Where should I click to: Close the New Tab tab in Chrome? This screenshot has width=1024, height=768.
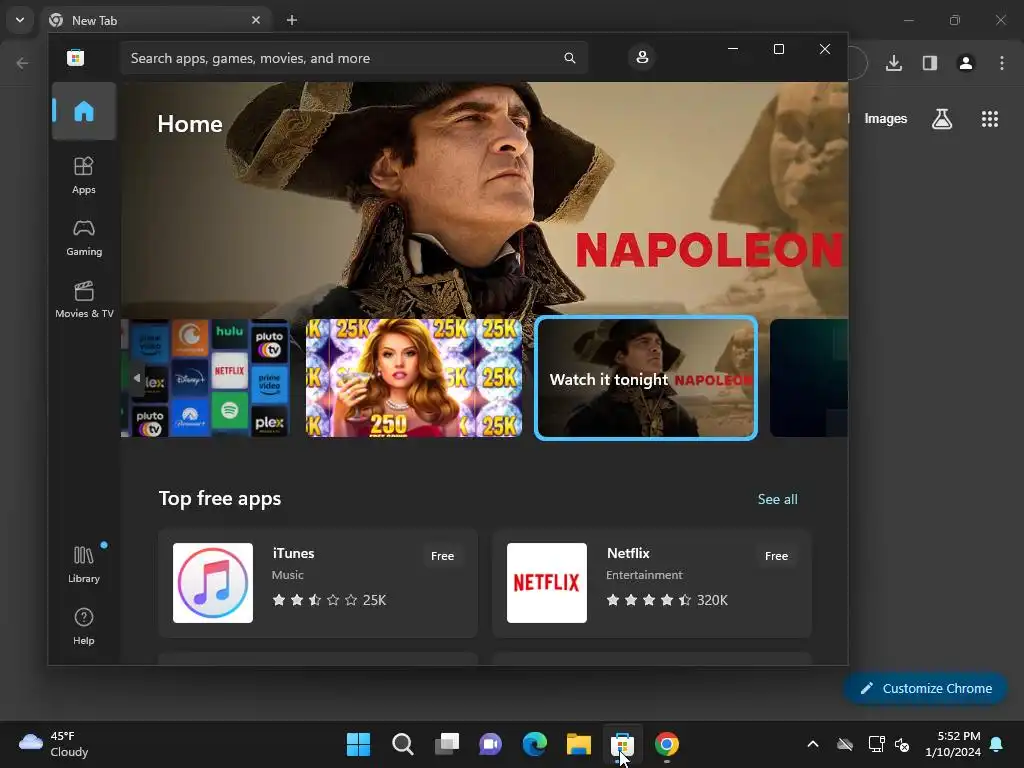click(x=256, y=20)
